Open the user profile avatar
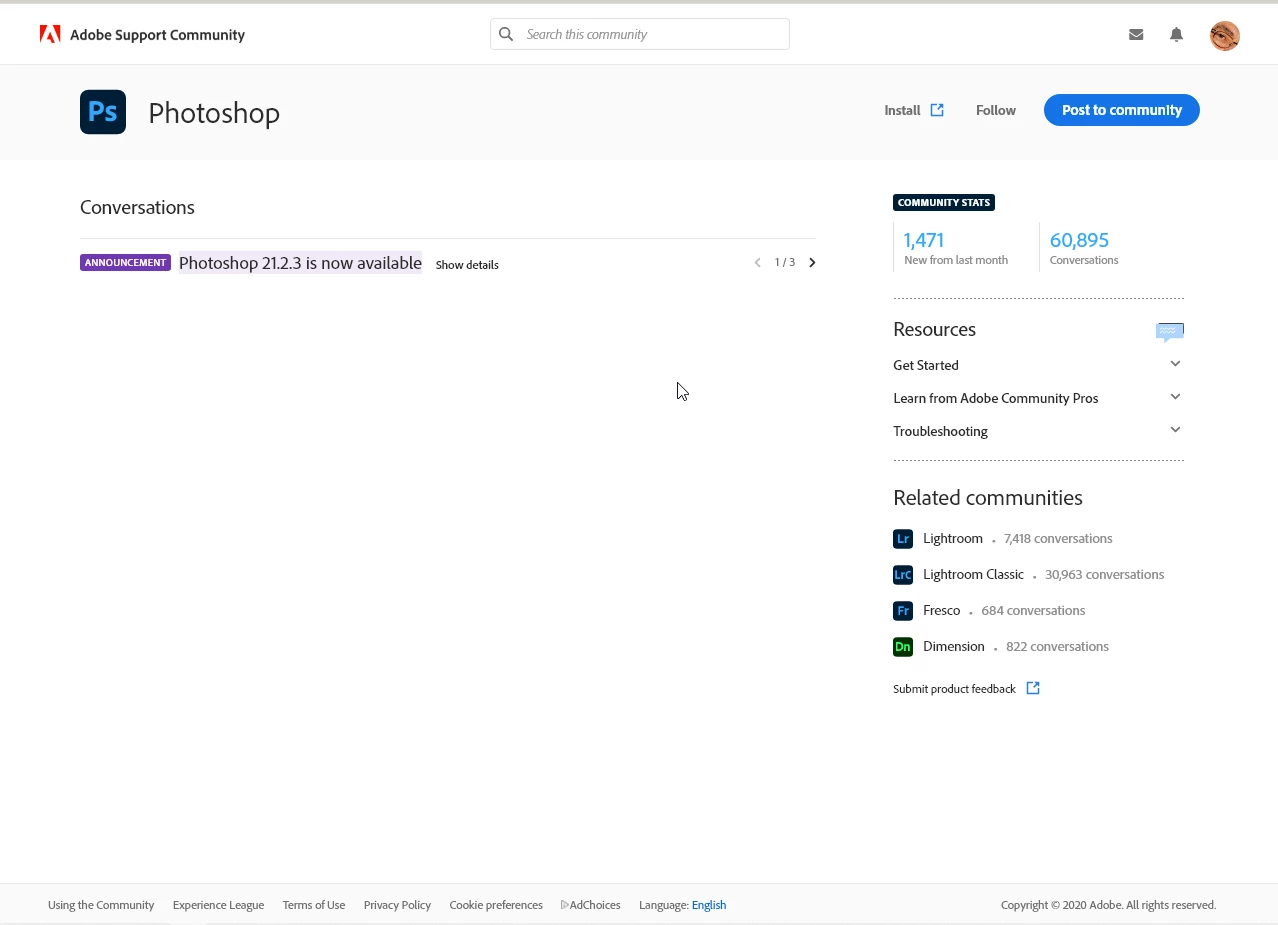Viewport: 1278px width, 925px height. coord(1224,36)
